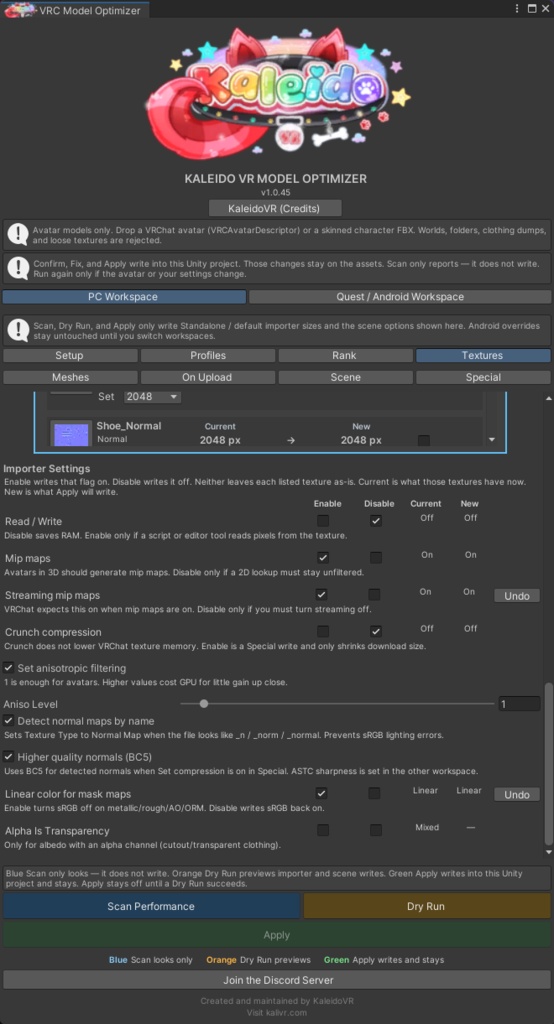Toggle Set anisotropic filtering checkbox
The width and height of the screenshot is (554, 1024).
click(x=8, y=668)
